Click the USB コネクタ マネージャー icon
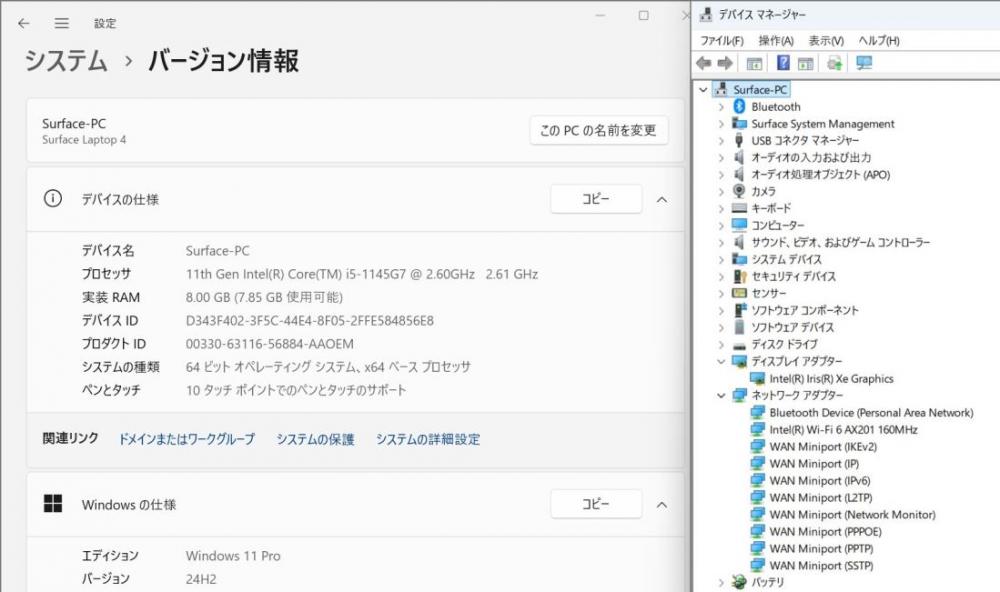This screenshot has height=592, width=1000. (x=739, y=140)
